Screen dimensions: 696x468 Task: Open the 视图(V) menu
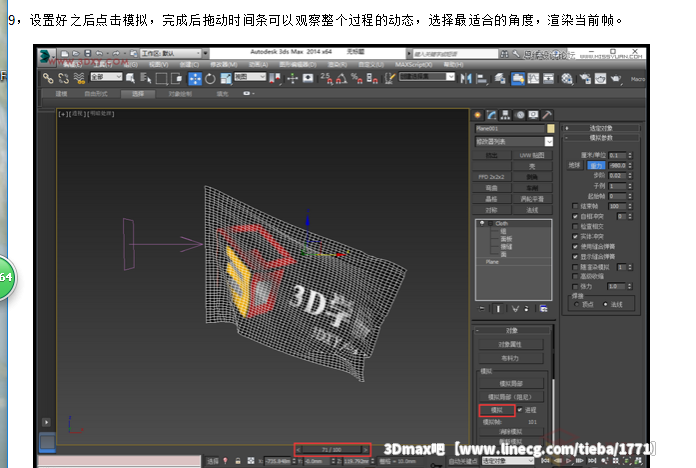158,65
